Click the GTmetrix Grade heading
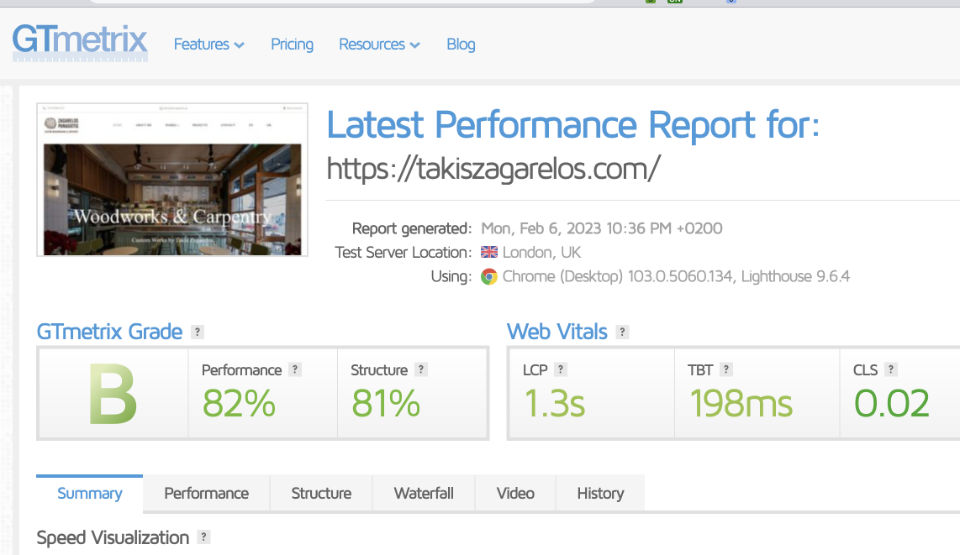This screenshot has width=960, height=555. pos(110,331)
